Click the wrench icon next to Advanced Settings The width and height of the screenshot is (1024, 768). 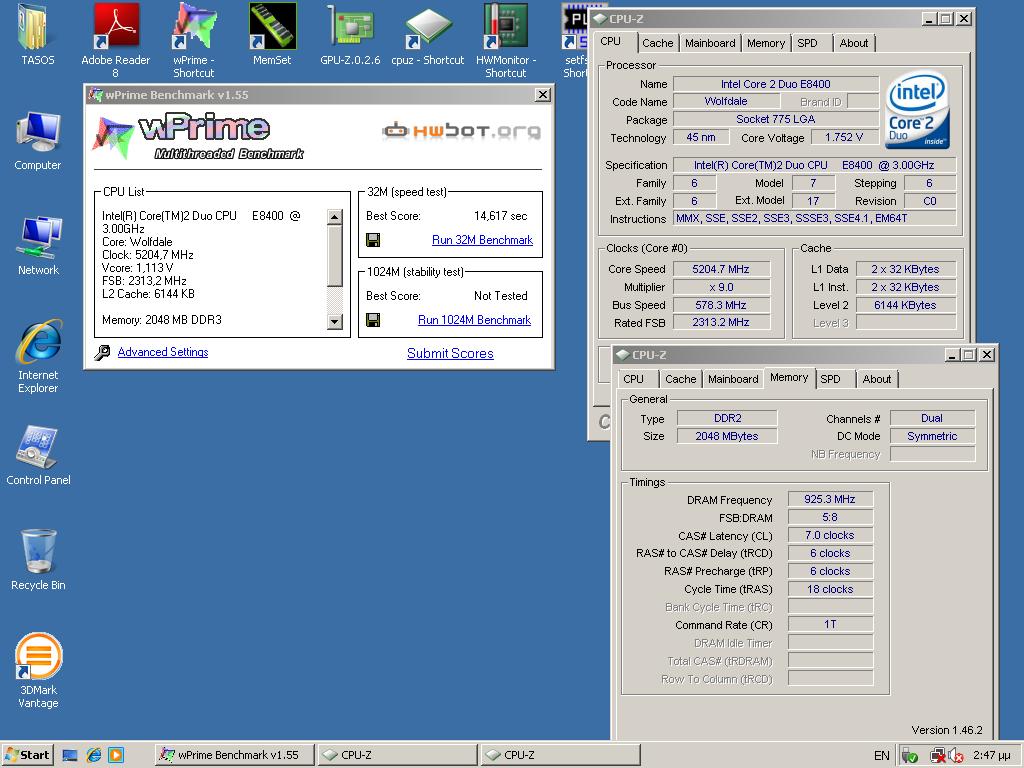[102, 353]
